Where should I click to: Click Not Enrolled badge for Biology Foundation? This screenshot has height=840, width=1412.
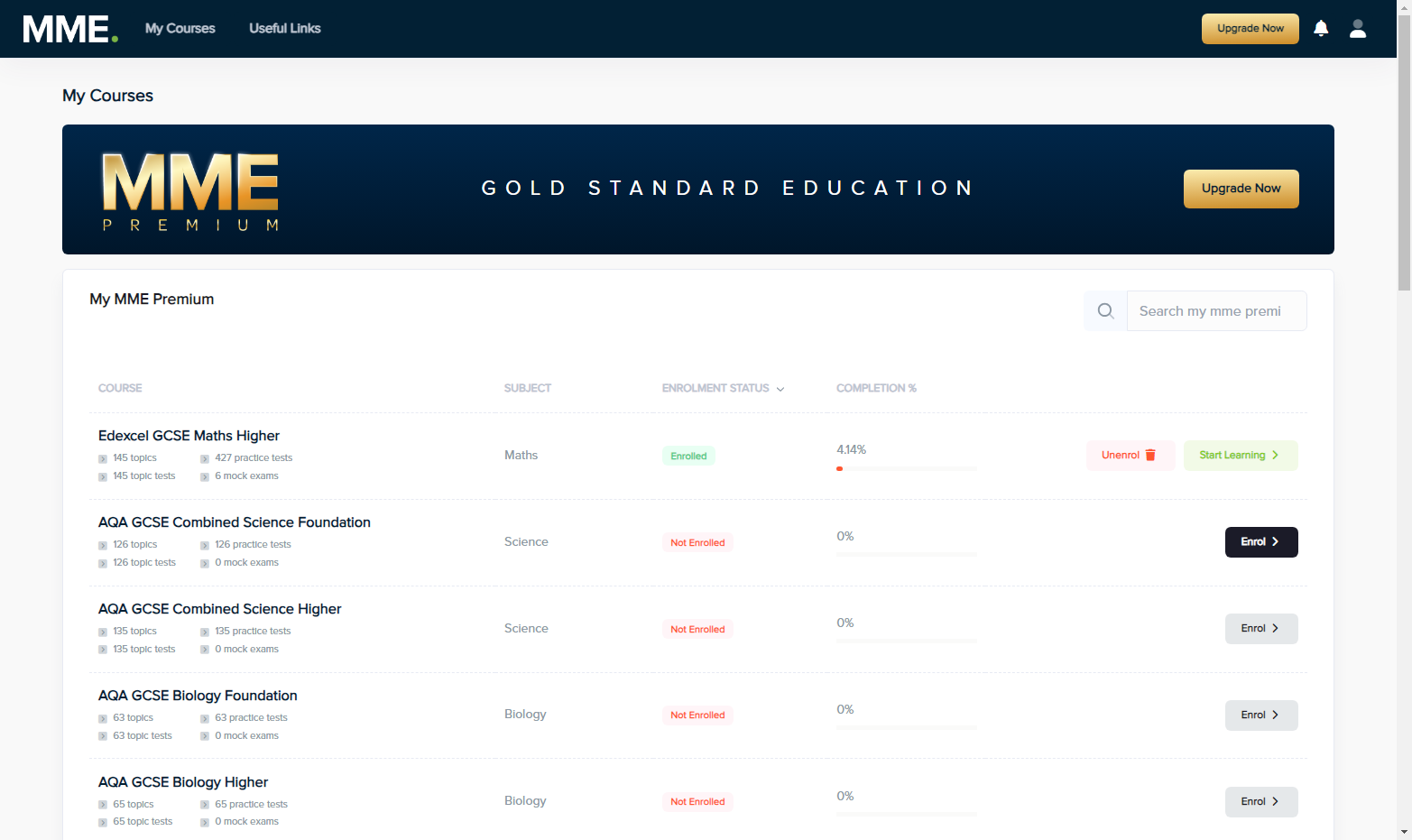tap(697, 715)
